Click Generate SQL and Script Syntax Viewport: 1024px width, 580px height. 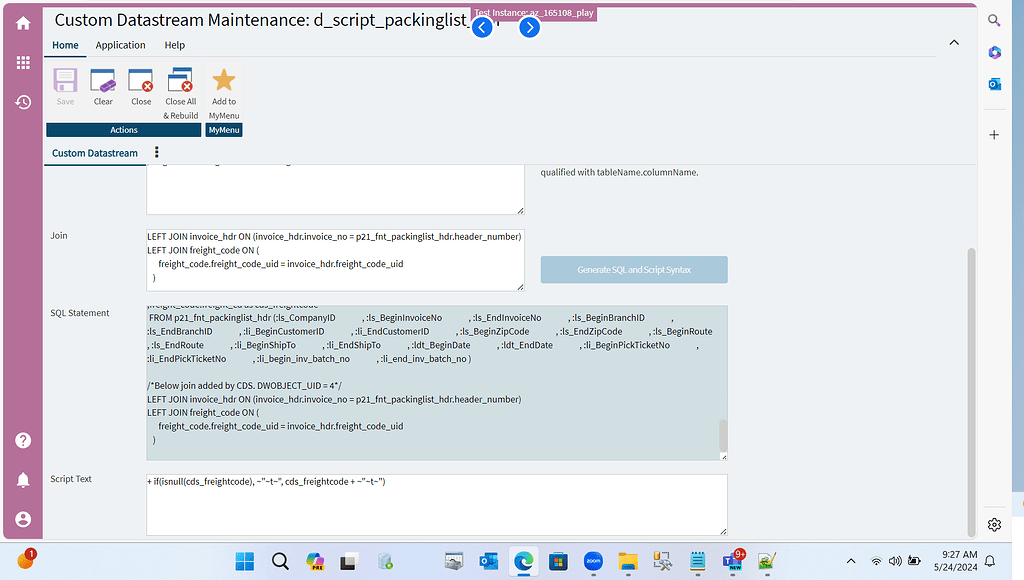[x=634, y=269]
